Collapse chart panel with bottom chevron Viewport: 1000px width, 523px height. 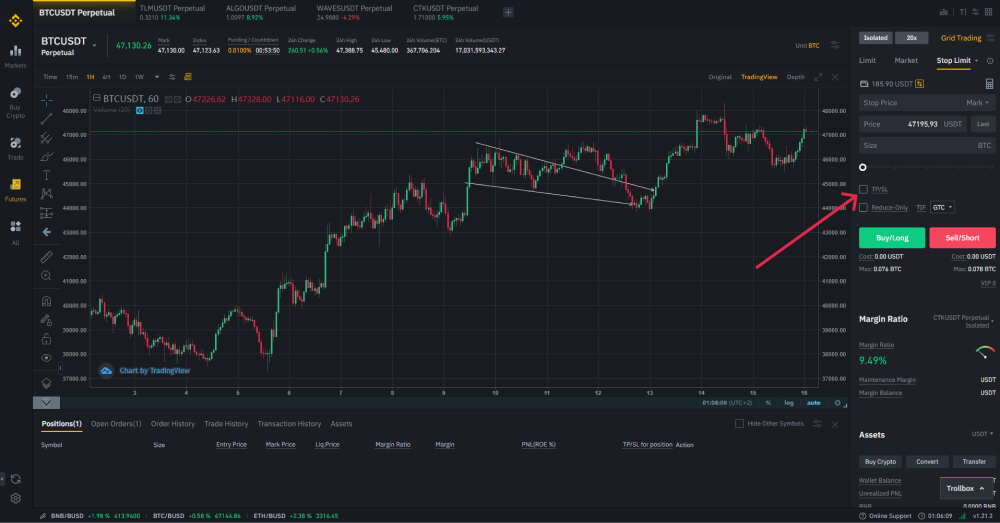[x=46, y=403]
